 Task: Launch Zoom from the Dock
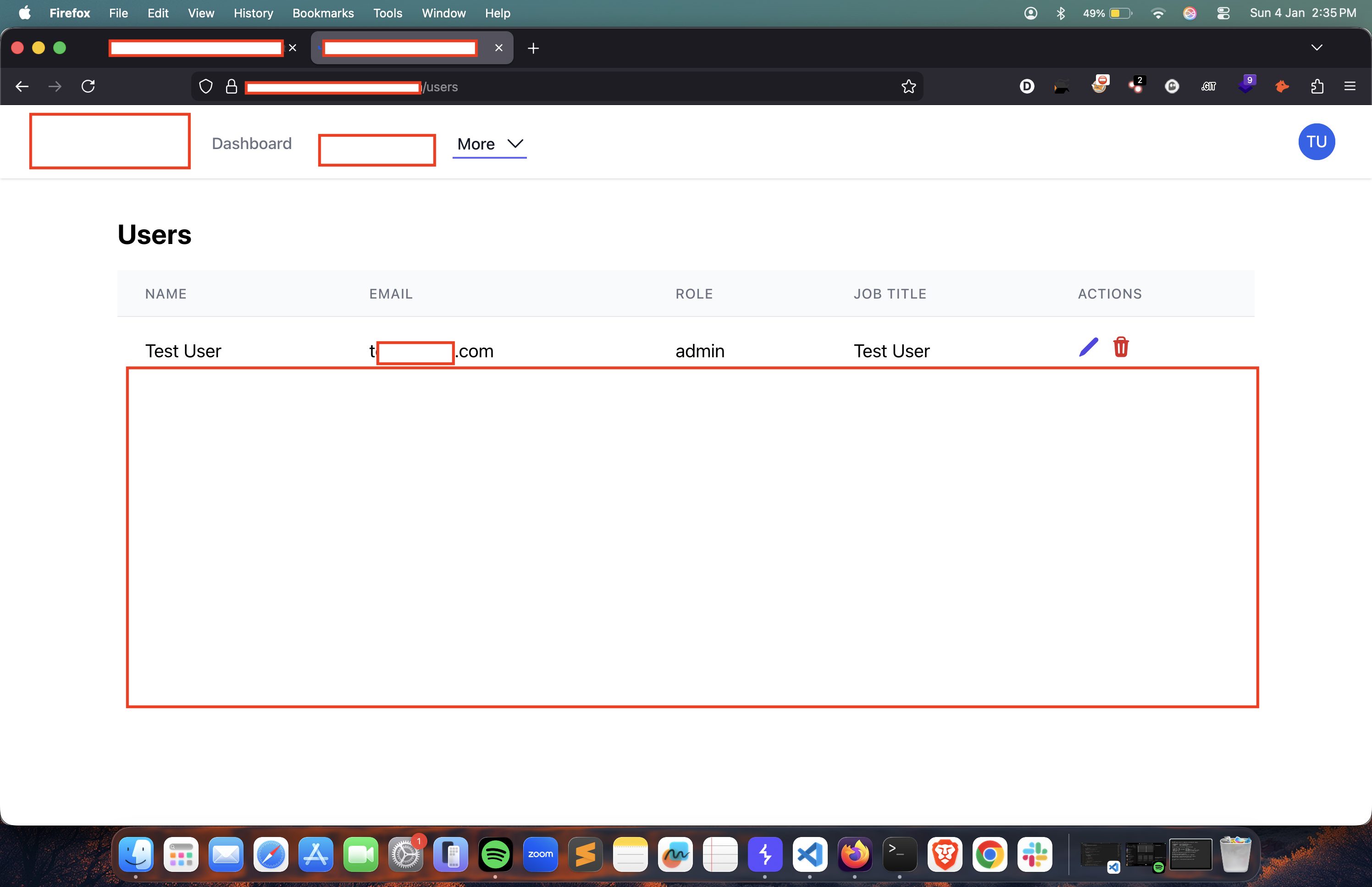540,854
